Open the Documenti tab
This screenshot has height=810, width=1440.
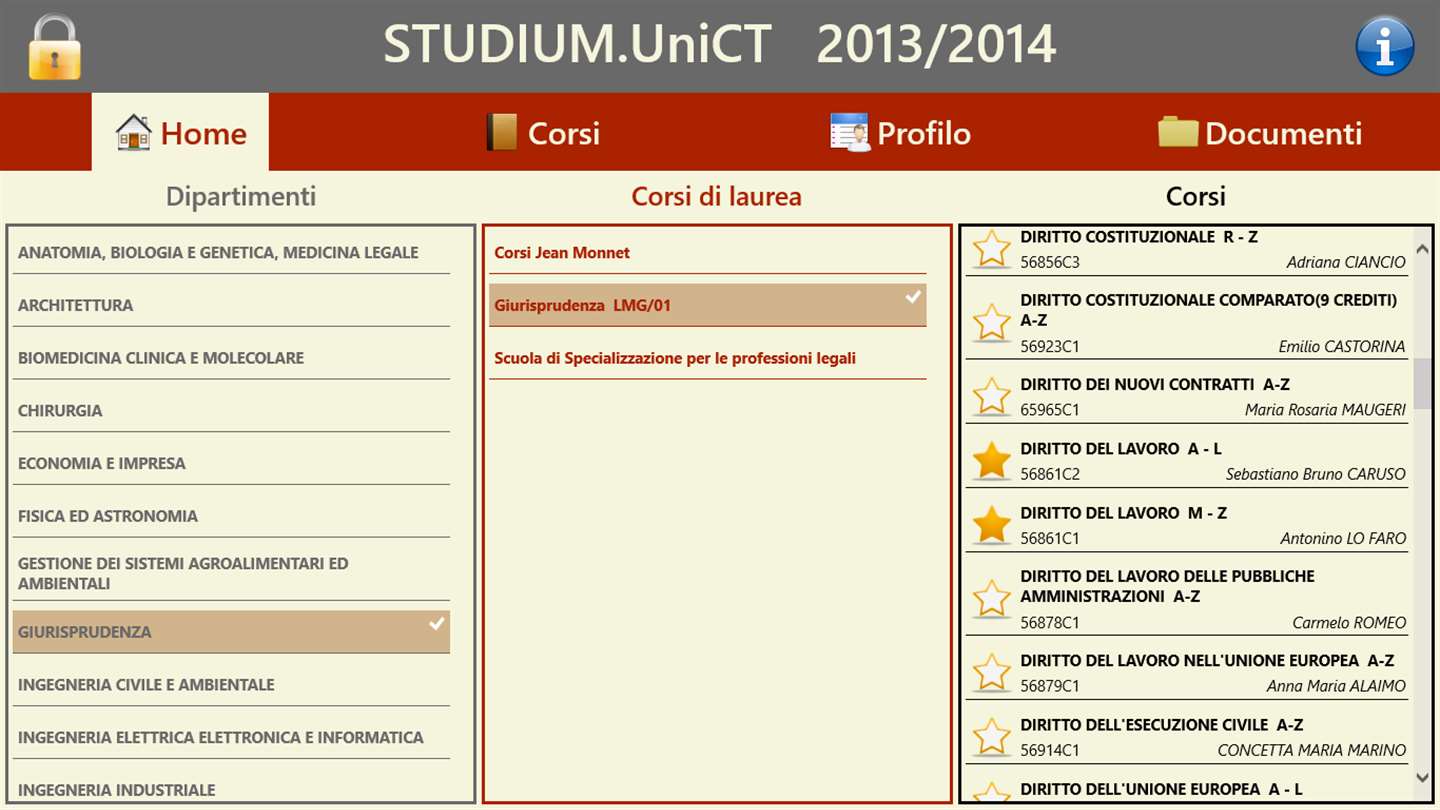coord(1260,133)
